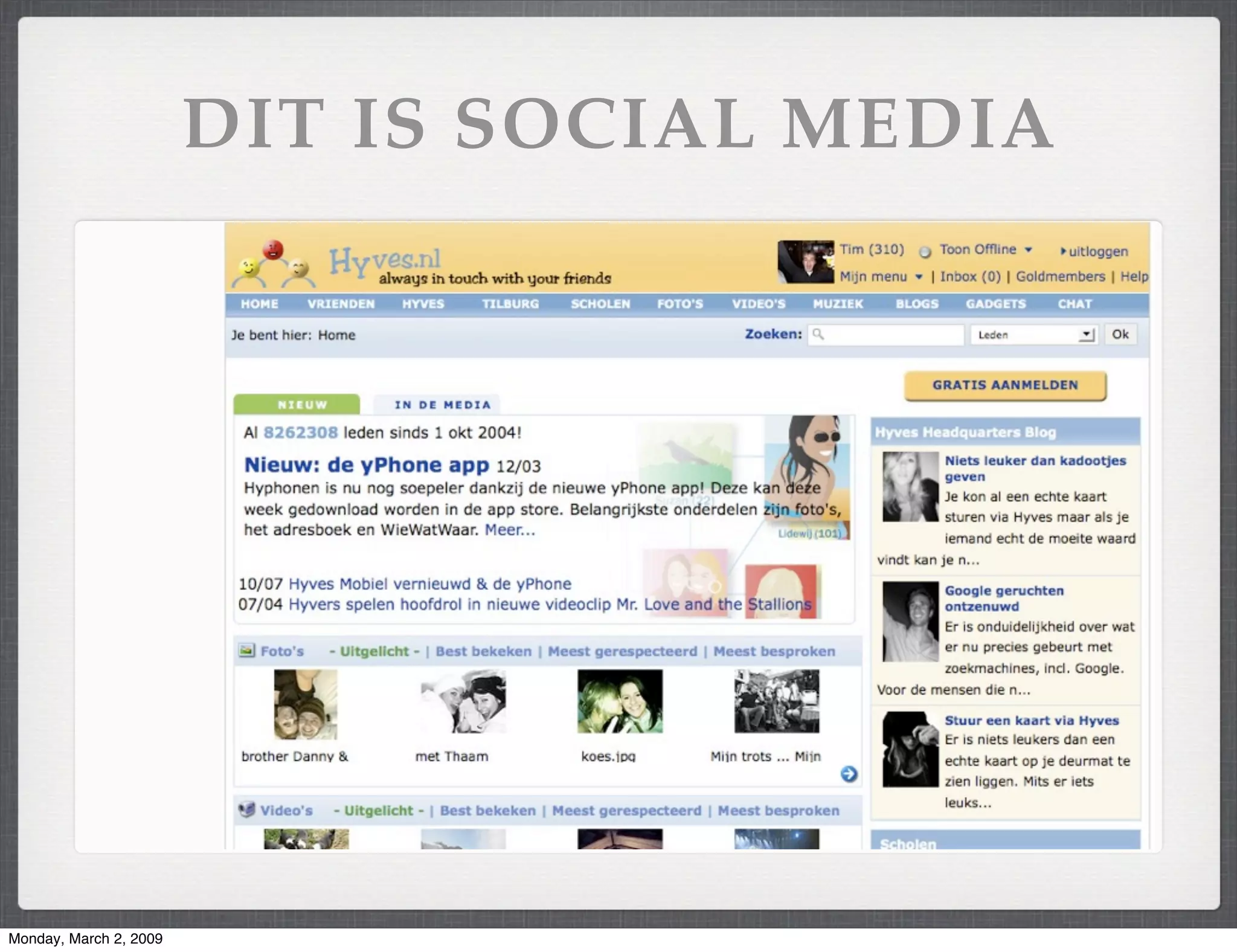Image resolution: width=1237 pixels, height=952 pixels.
Task: Select Foto's Meest gerespecteerd filter
Action: [622, 651]
